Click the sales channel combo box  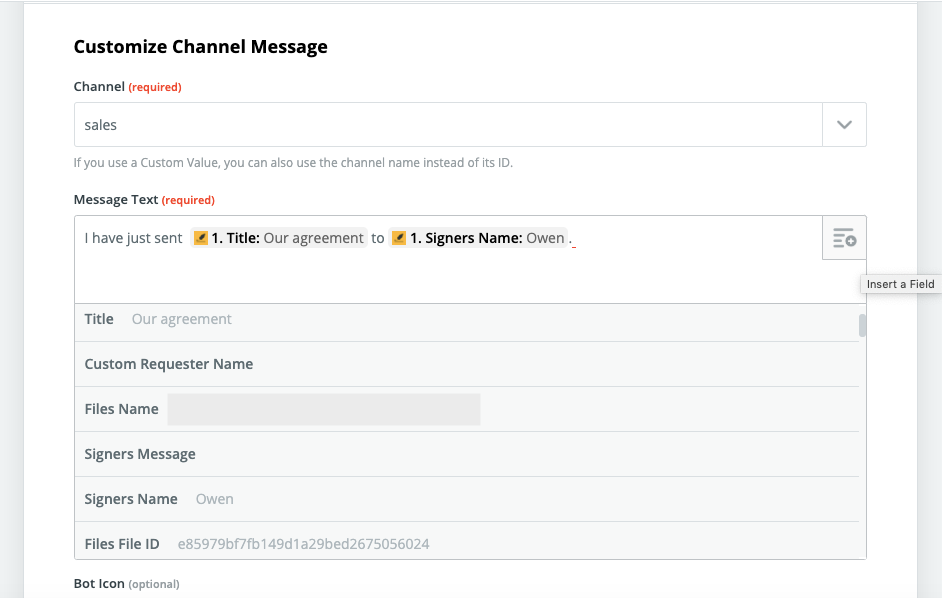point(448,124)
